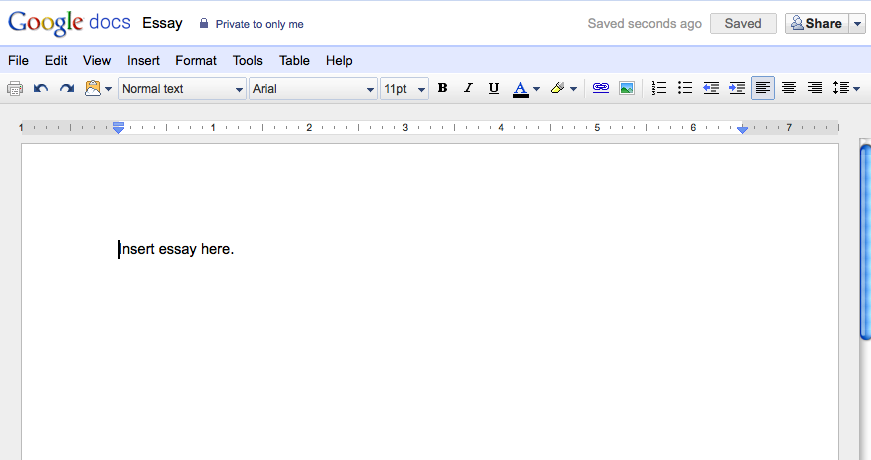
Task: Open the Arial font dropdown
Action: (x=313, y=89)
